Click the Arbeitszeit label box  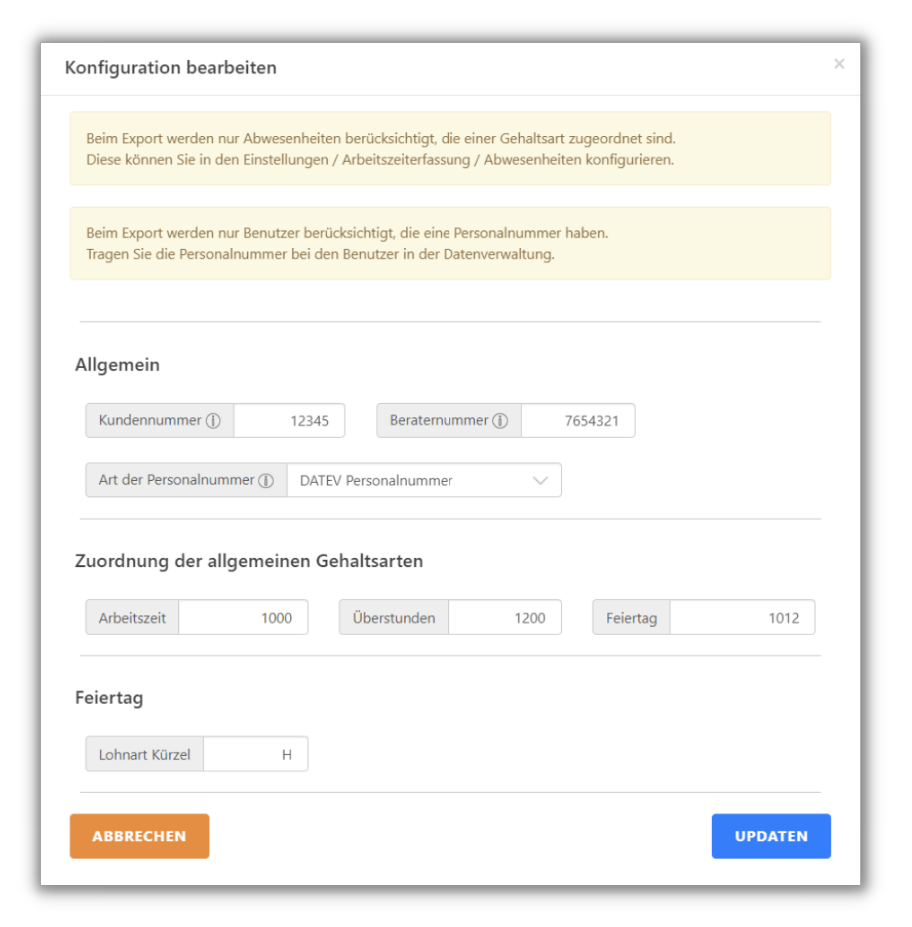coord(132,618)
